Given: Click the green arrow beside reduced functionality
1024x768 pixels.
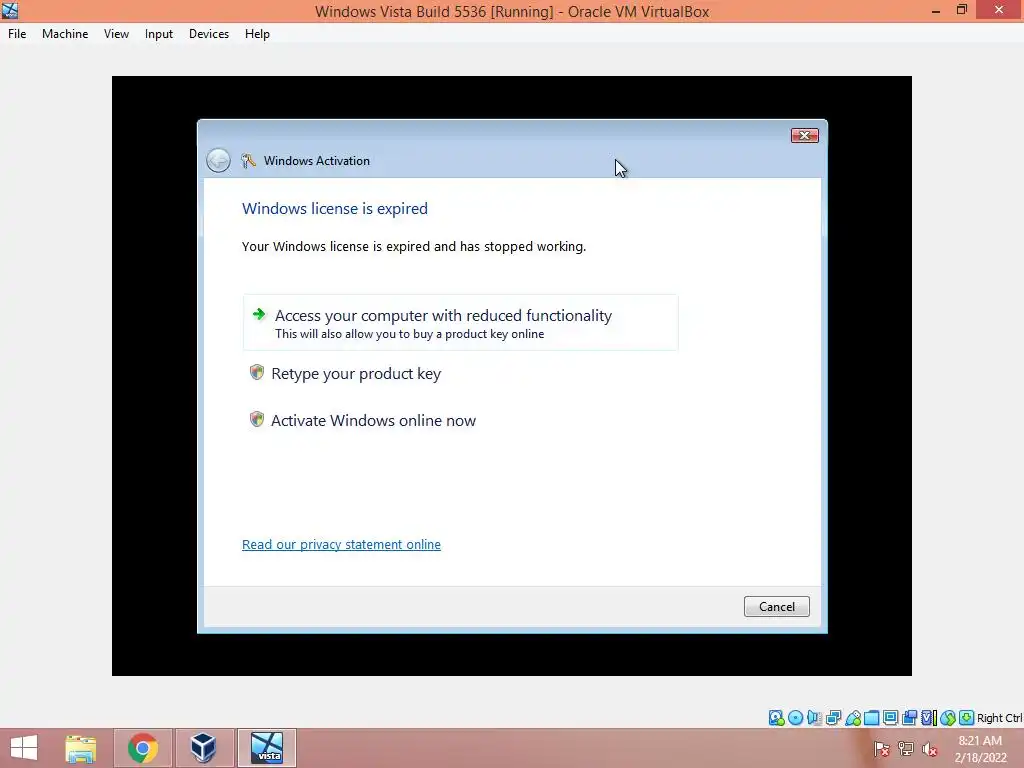Looking at the screenshot, I should point(259,314).
